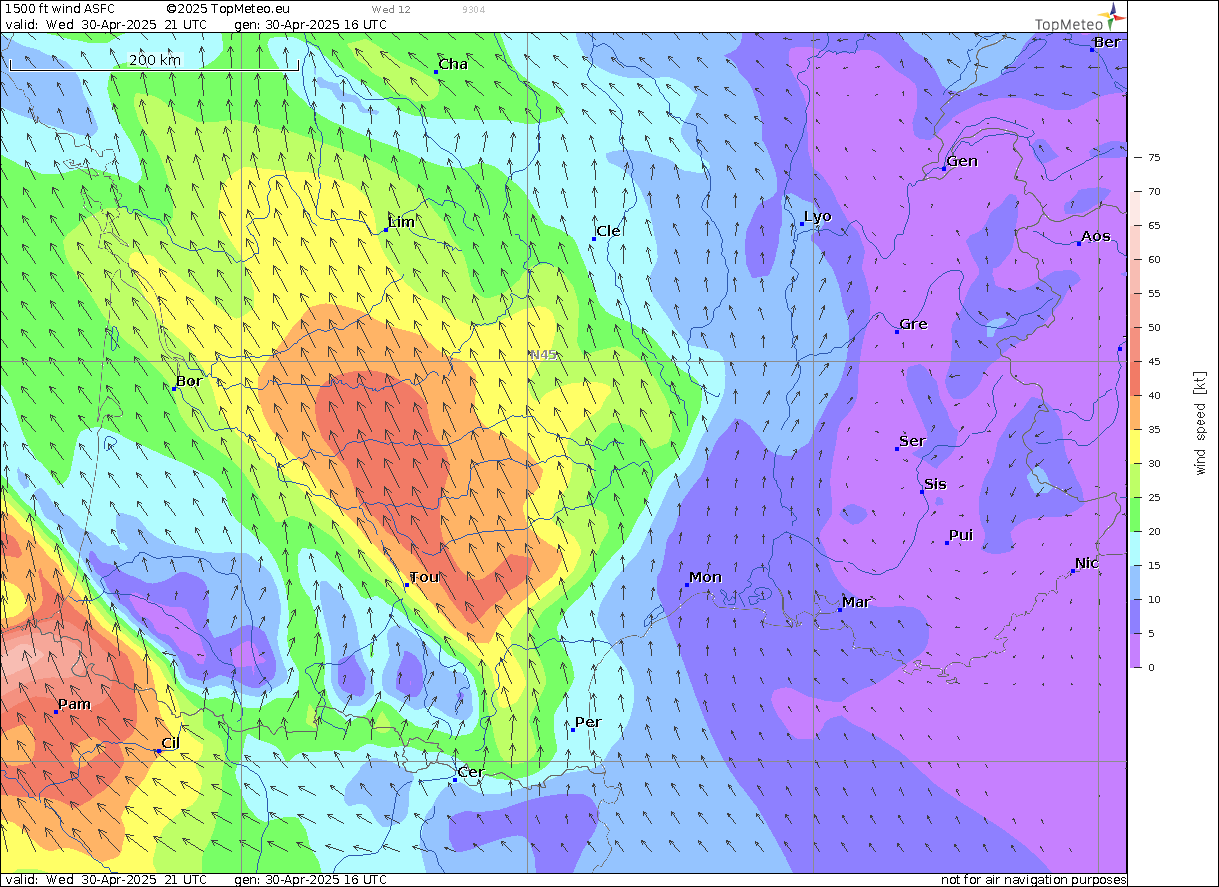Image resolution: width=1219 pixels, height=887 pixels.
Task: Click the TopMeteo compass star logo icon
Action: coord(1115,15)
